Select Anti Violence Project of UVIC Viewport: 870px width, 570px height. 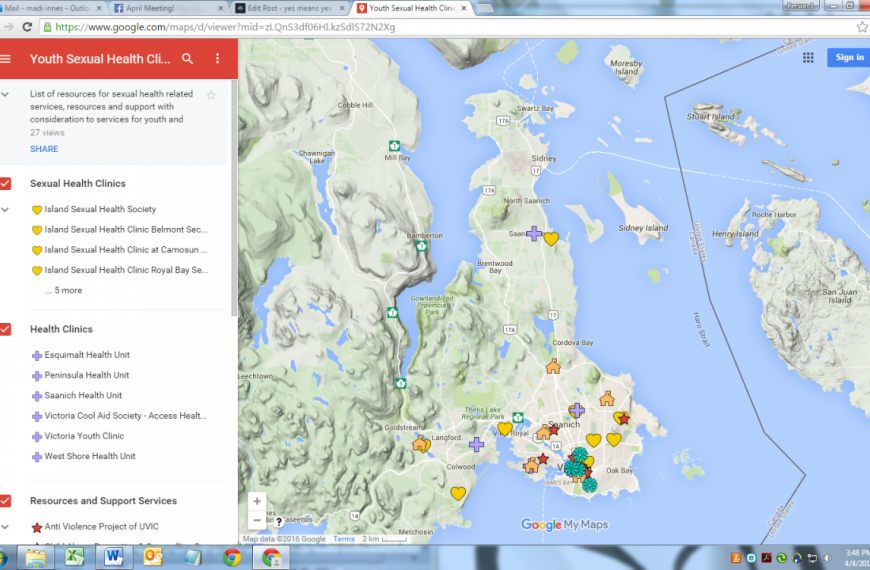pyautogui.click(x=95, y=527)
